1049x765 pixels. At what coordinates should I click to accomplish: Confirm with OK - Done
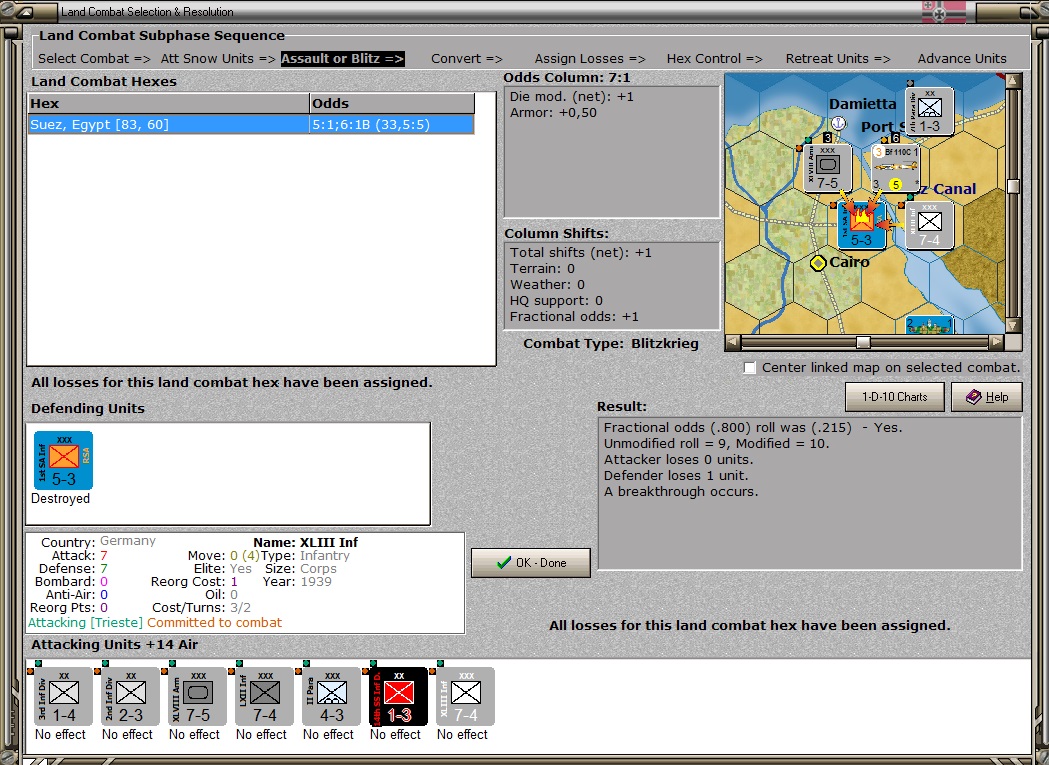531,563
